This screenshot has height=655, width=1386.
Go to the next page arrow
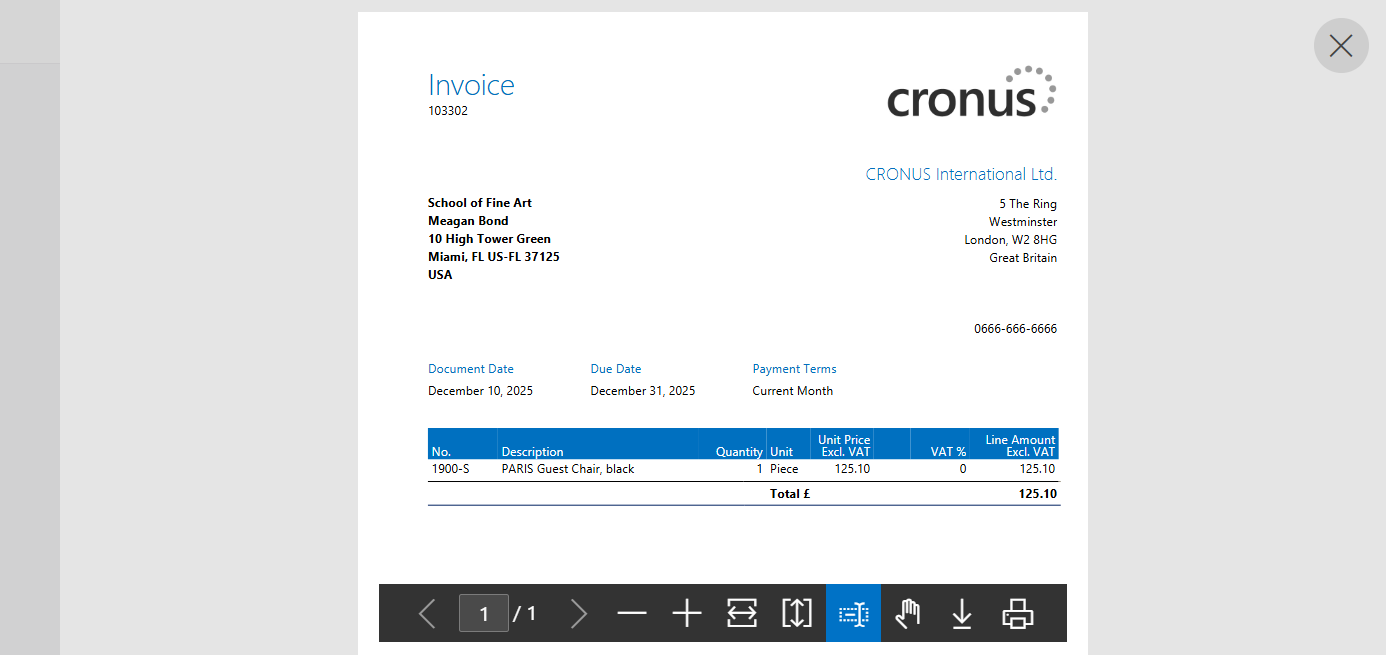[578, 613]
